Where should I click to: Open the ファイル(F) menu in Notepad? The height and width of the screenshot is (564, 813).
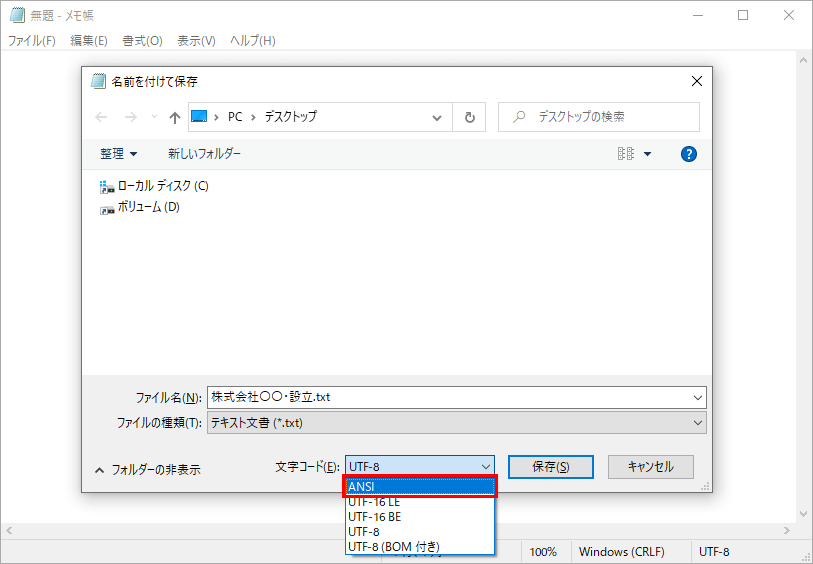[x=32, y=40]
